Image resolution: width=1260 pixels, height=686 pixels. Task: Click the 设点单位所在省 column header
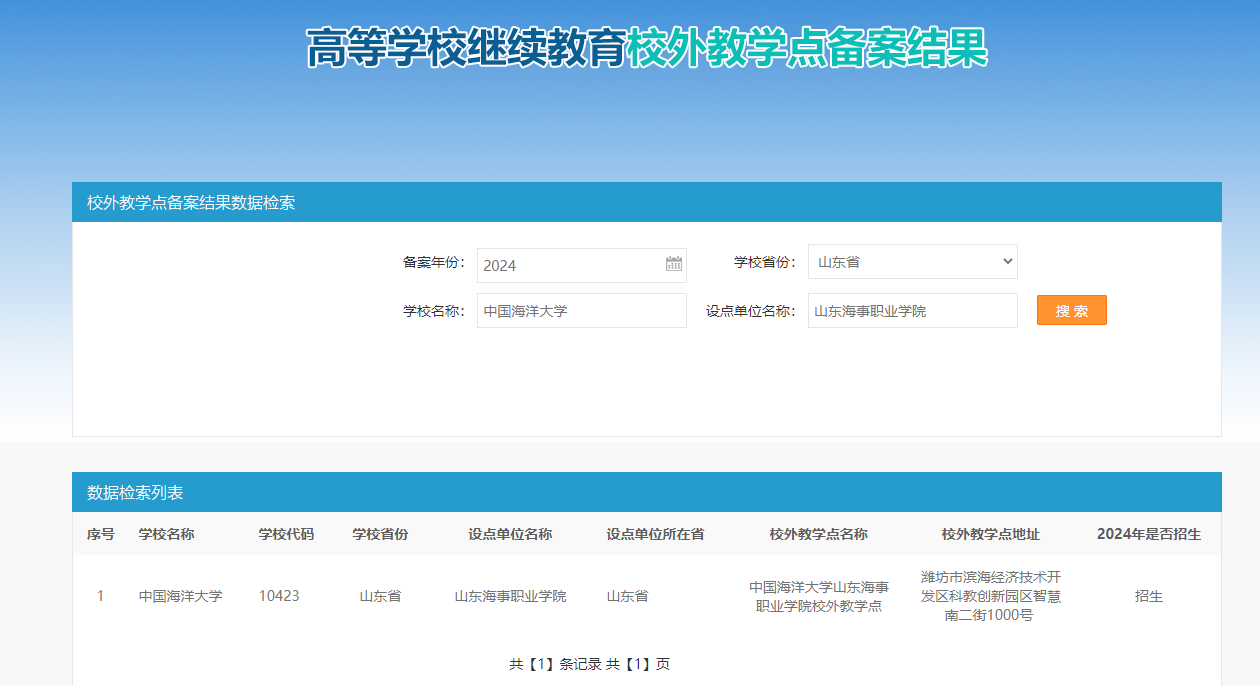[655, 534]
